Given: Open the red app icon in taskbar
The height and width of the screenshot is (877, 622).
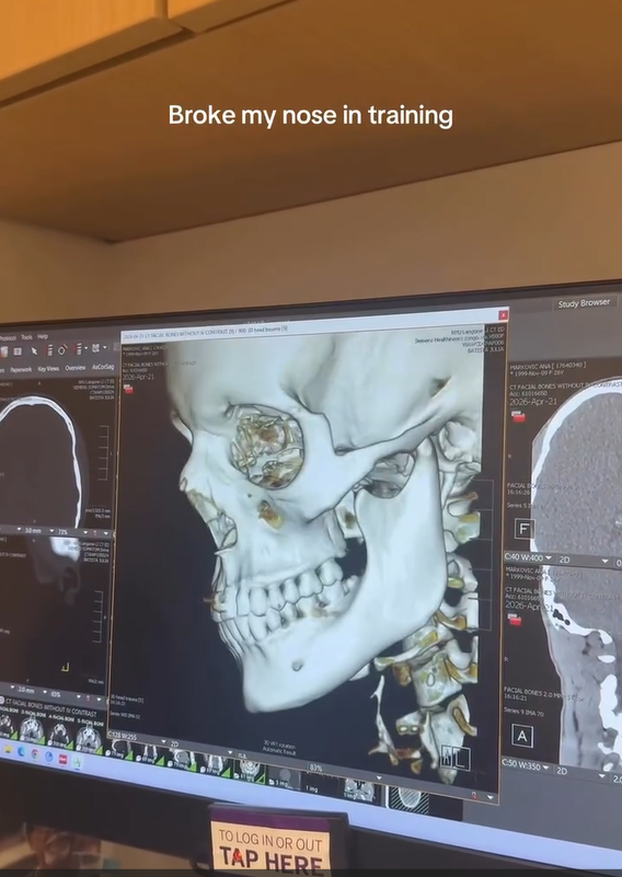Looking at the screenshot, I should point(63,758).
